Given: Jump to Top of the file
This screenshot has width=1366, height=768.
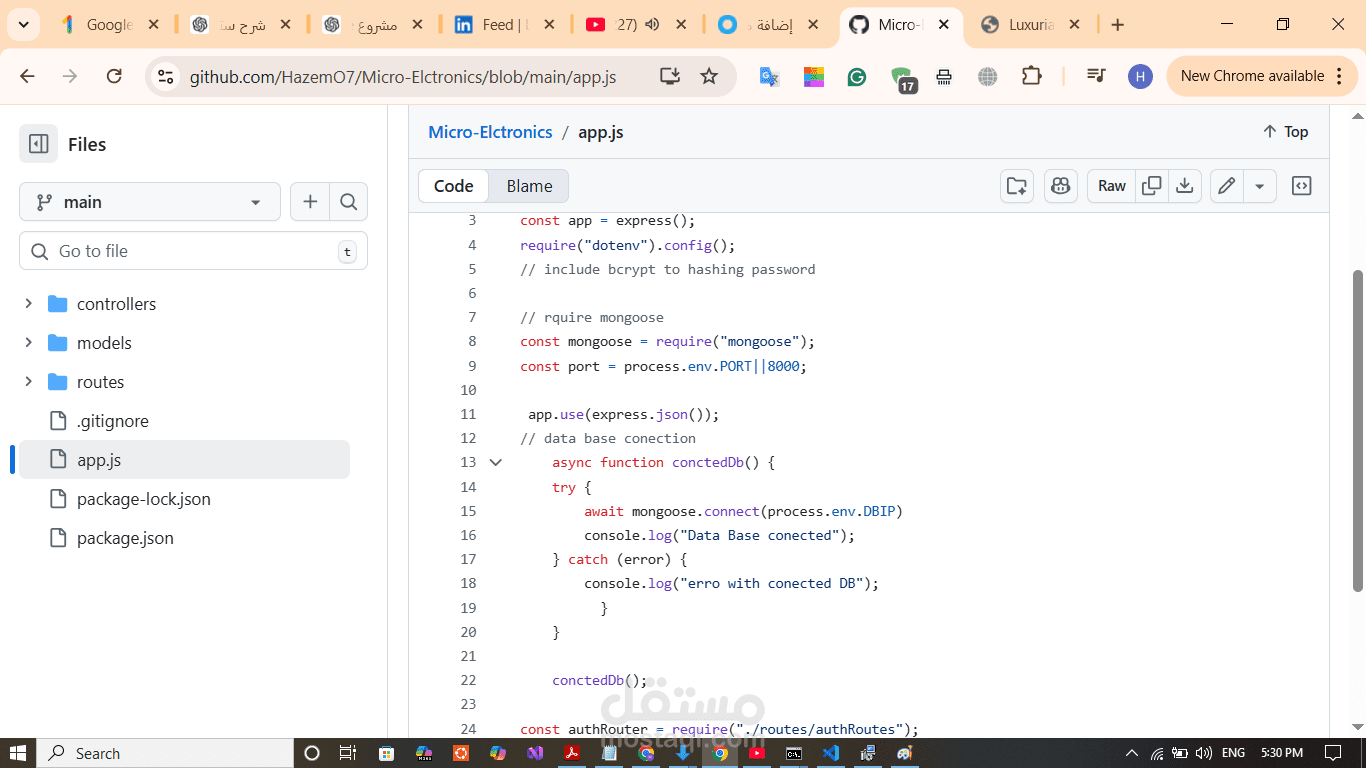Looking at the screenshot, I should pyautogui.click(x=1285, y=132).
